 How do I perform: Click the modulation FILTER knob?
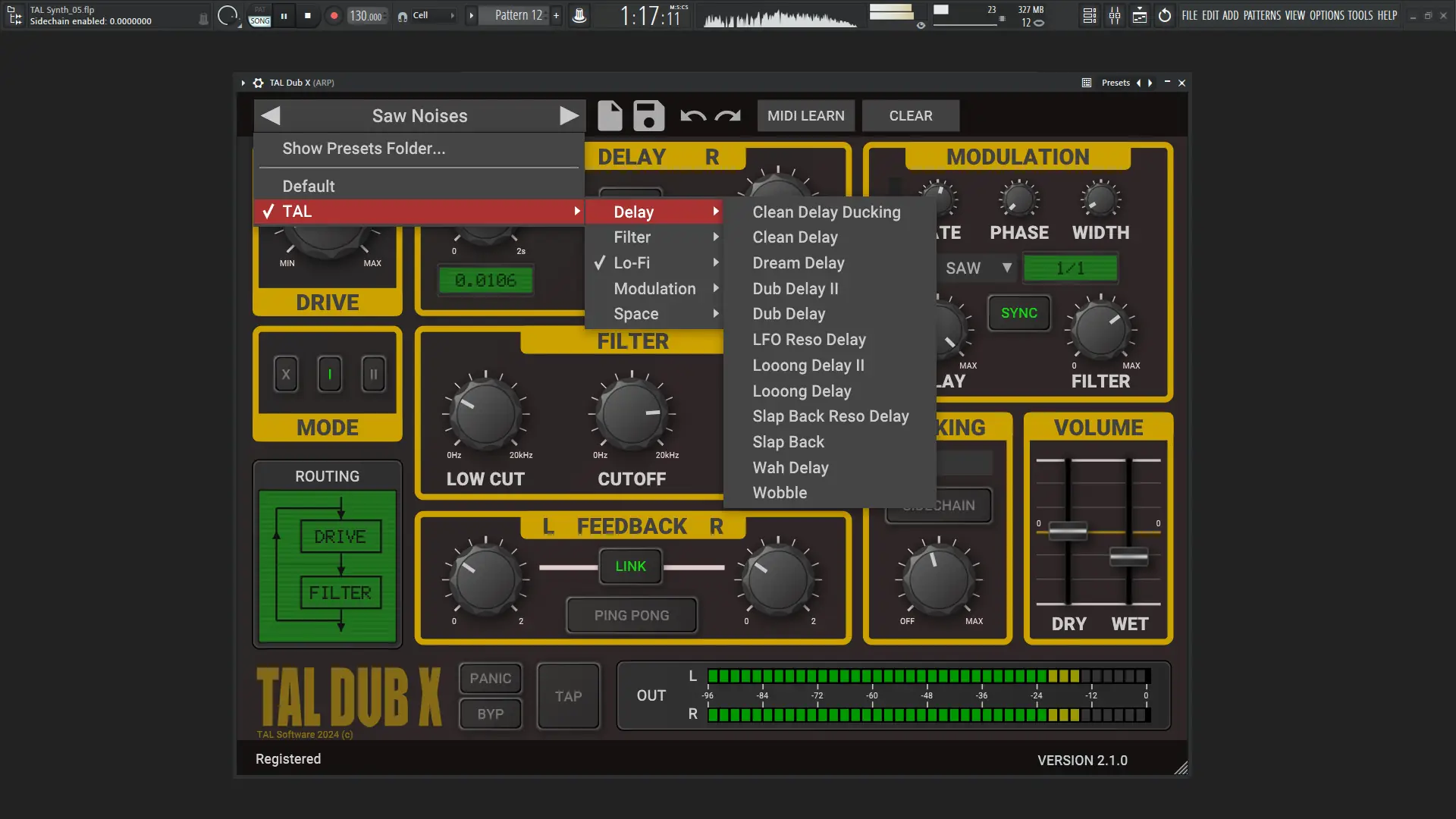tap(1100, 330)
